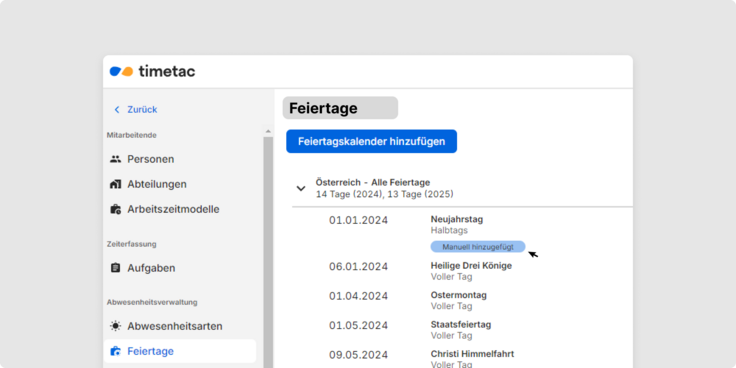Click the back arrow next to Zurück
Image resolution: width=736 pixels, height=368 pixels.
pyautogui.click(x=117, y=109)
